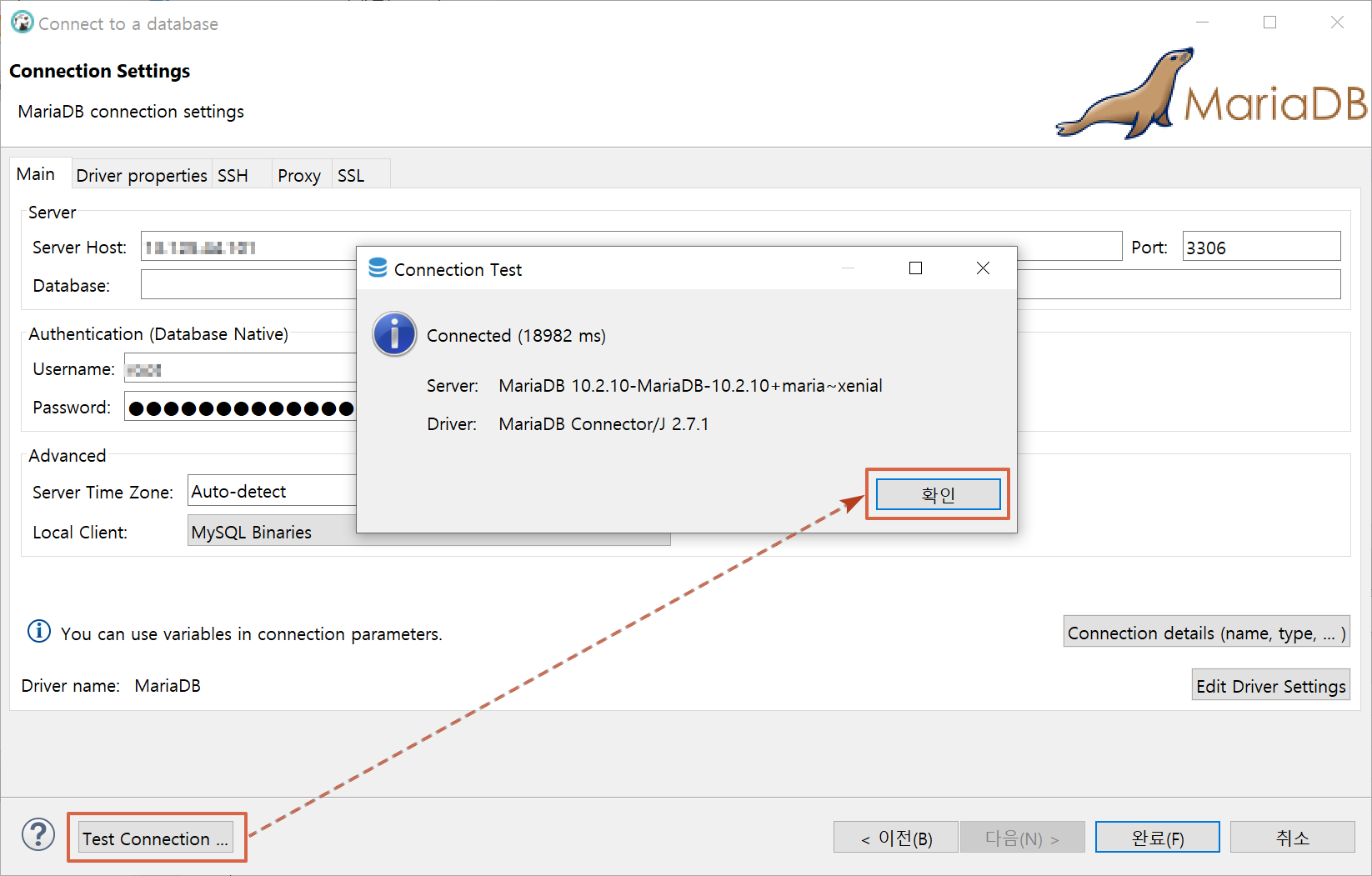The width and height of the screenshot is (1372, 876).
Task: Click the Connected (18982 ms) text
Action: coord(516,335)
